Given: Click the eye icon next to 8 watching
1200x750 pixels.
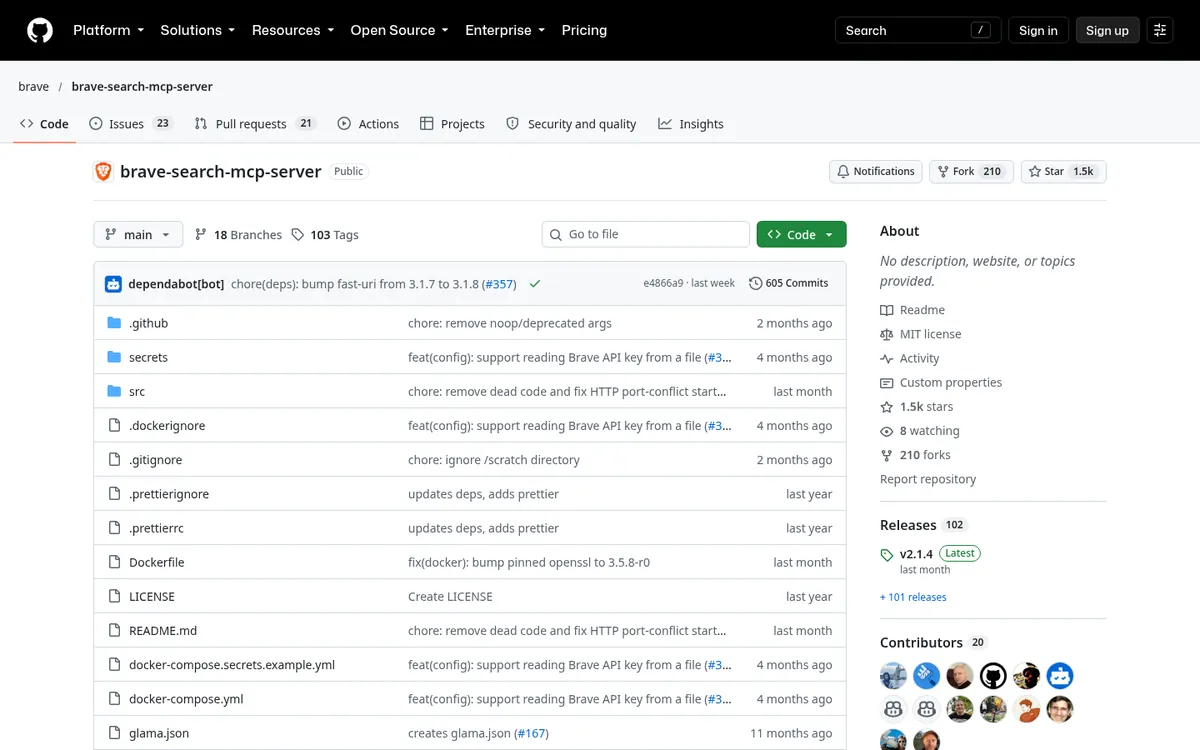Looking at the screenshot, I should (887, 431).
